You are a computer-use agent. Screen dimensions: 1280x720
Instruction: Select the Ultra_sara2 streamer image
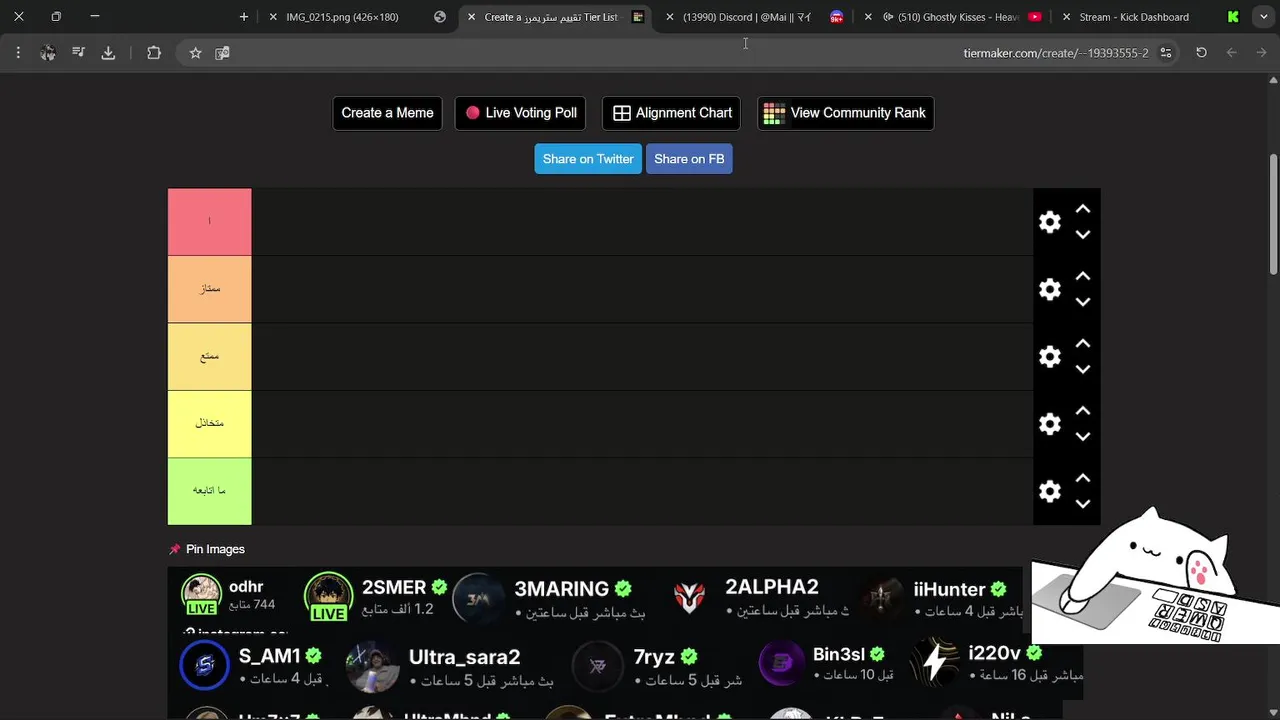click(449, 667)
